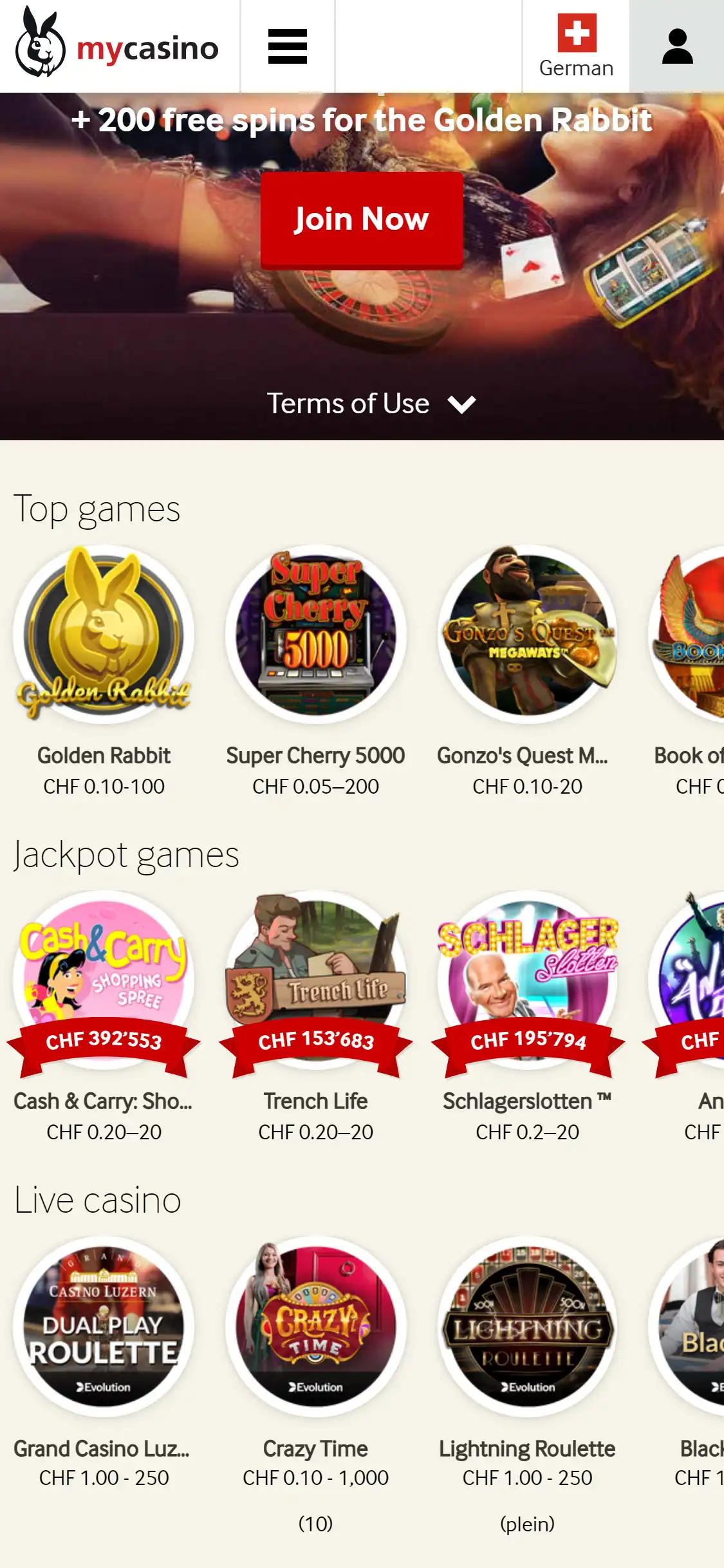The image size is (724, 1568).
Task: Open the Schlagerslotten title link
Action: 527,1101
